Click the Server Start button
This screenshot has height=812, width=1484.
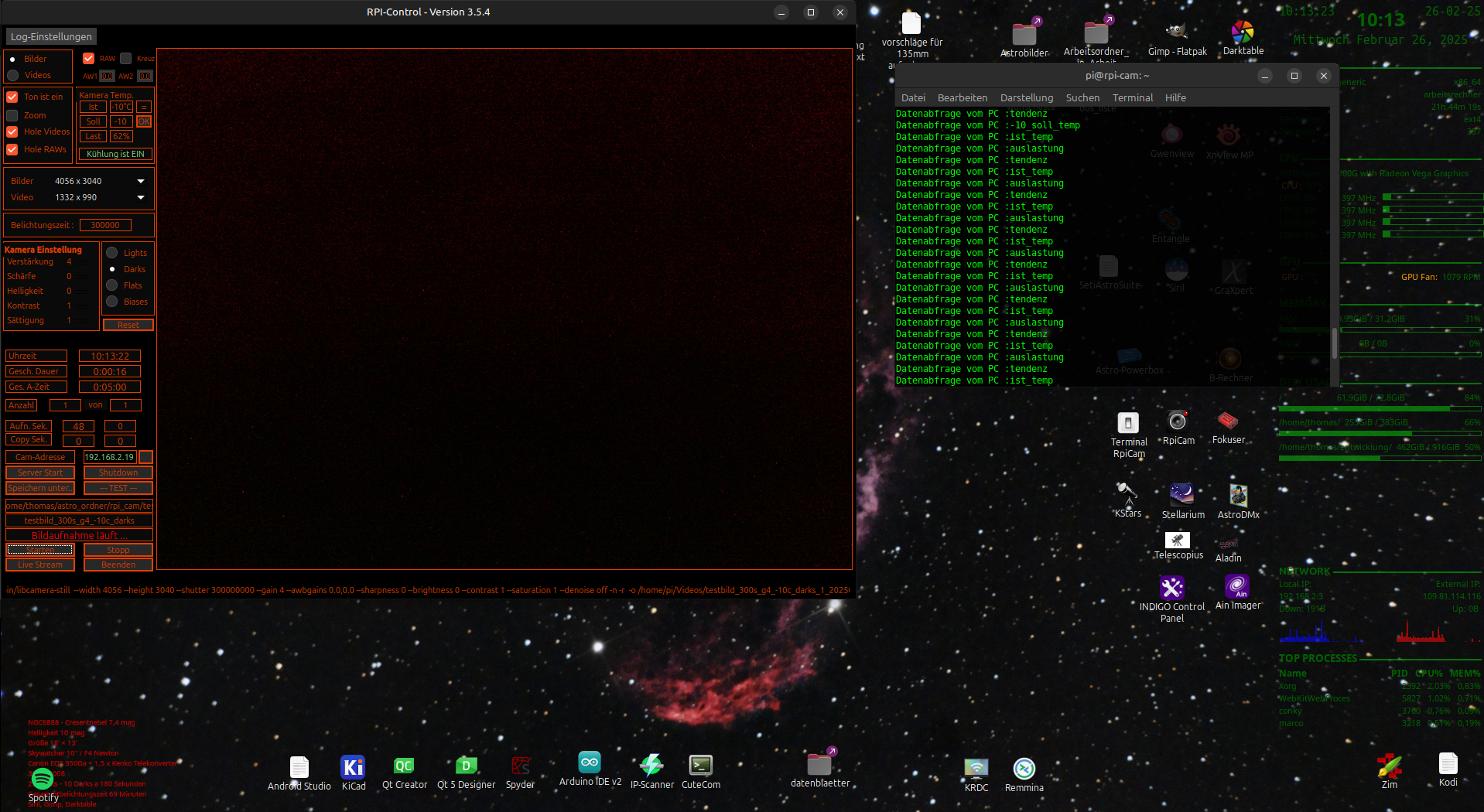click(40, 473)
